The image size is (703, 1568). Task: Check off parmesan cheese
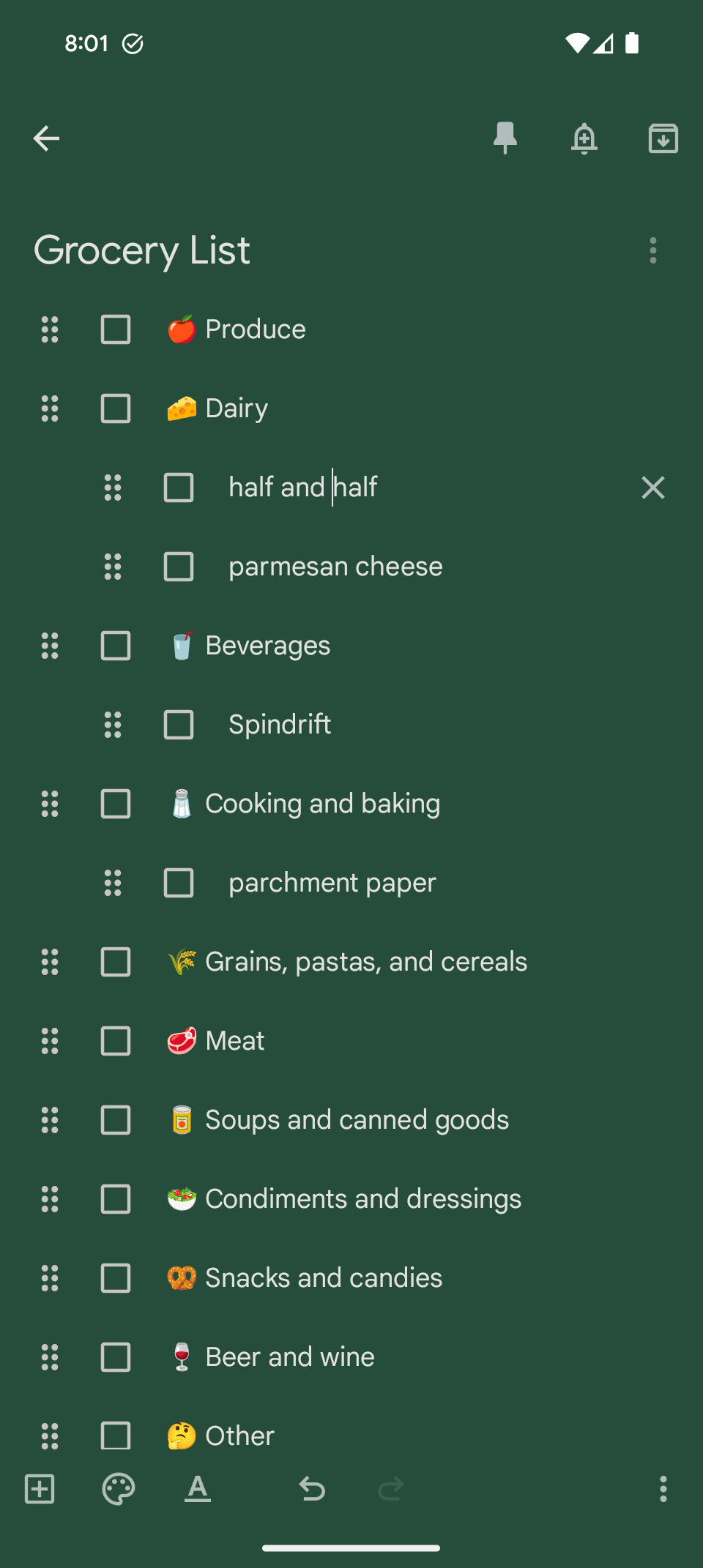tap(179, 567)
